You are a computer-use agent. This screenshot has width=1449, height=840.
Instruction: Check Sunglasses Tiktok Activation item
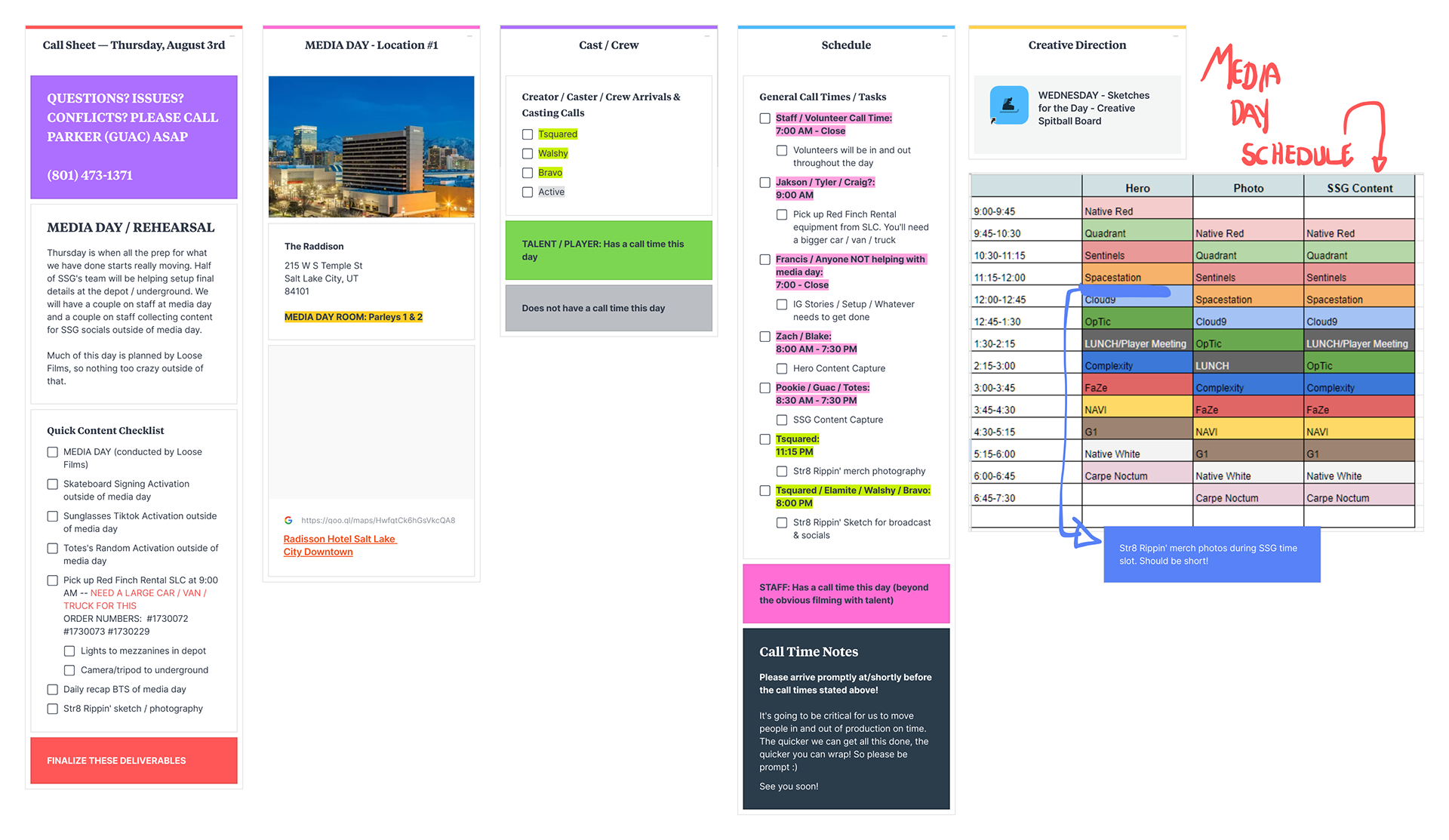52,516
